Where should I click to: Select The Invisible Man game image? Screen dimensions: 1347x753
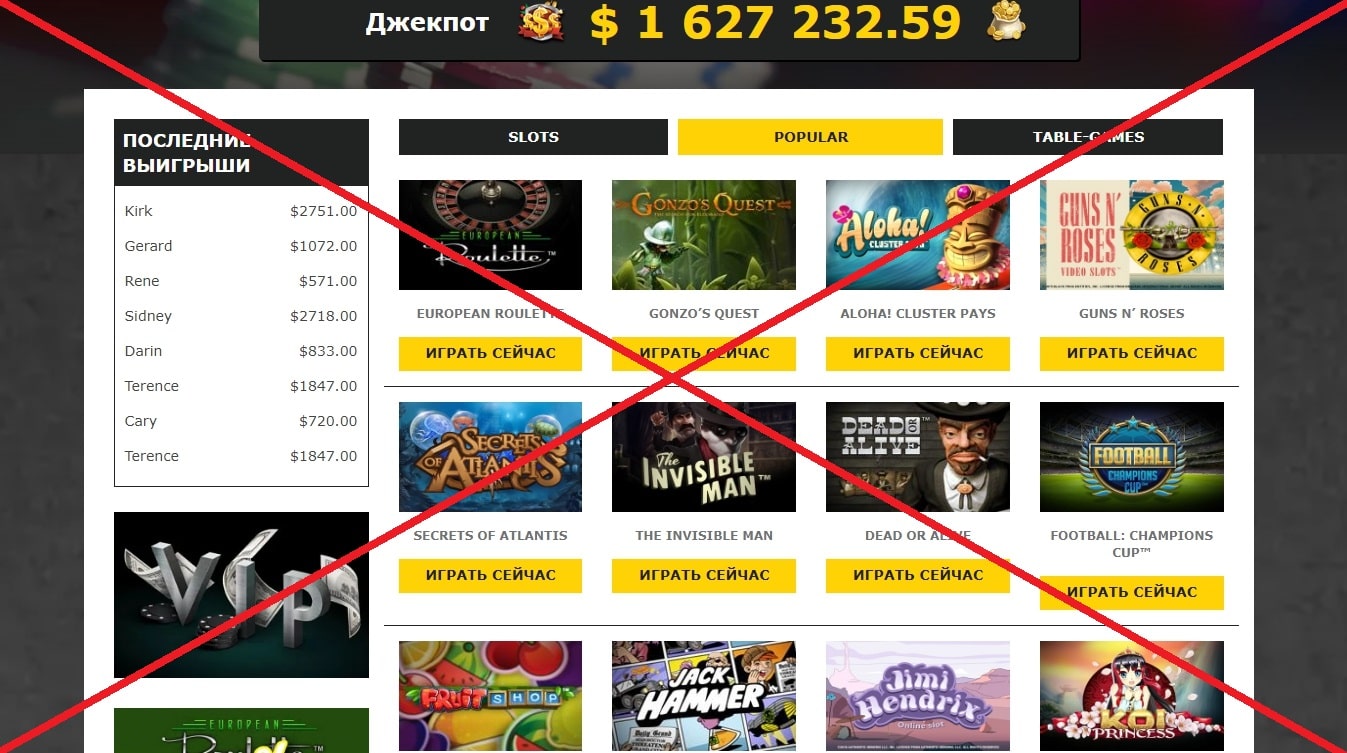pyautogui.click(x=704, y=457)
